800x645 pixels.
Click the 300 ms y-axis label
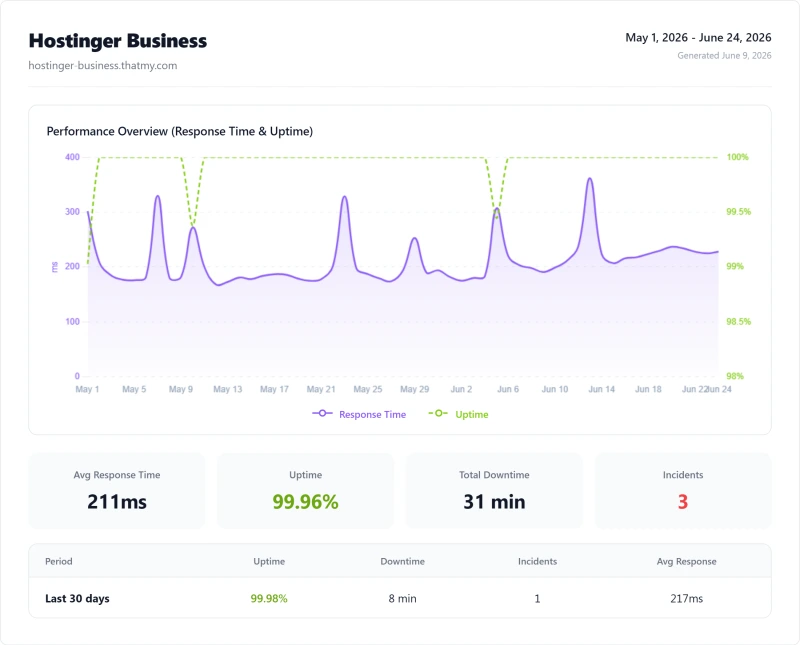point(72,212)
